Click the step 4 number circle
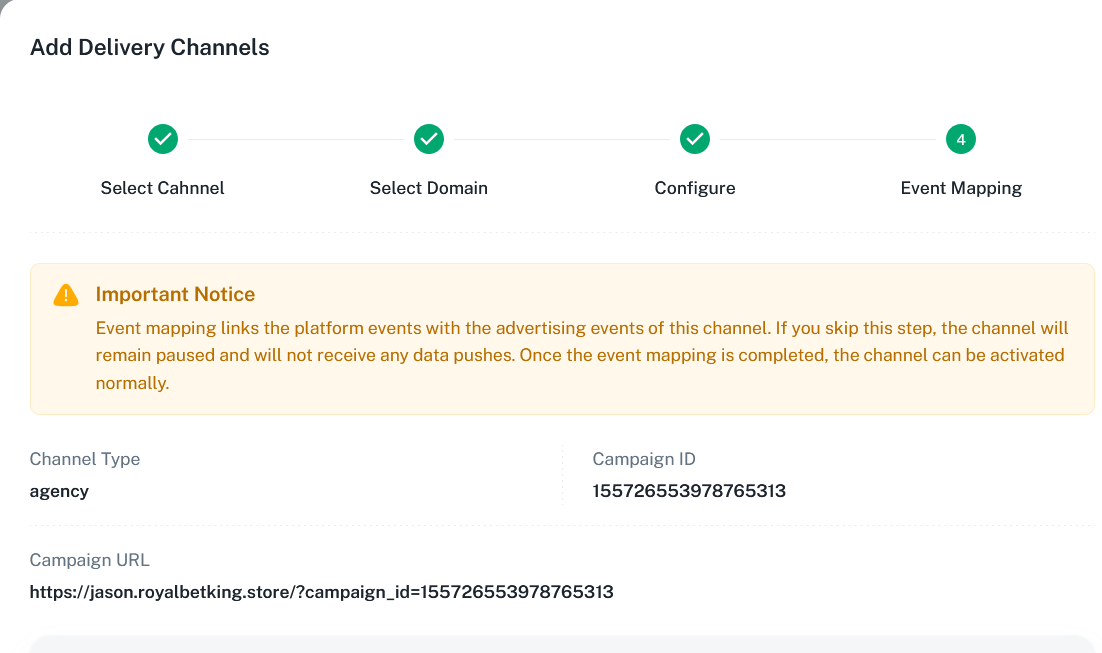The height and width of the screenshot is (653, 1102). pyautogui.click(x=961, y=140)
